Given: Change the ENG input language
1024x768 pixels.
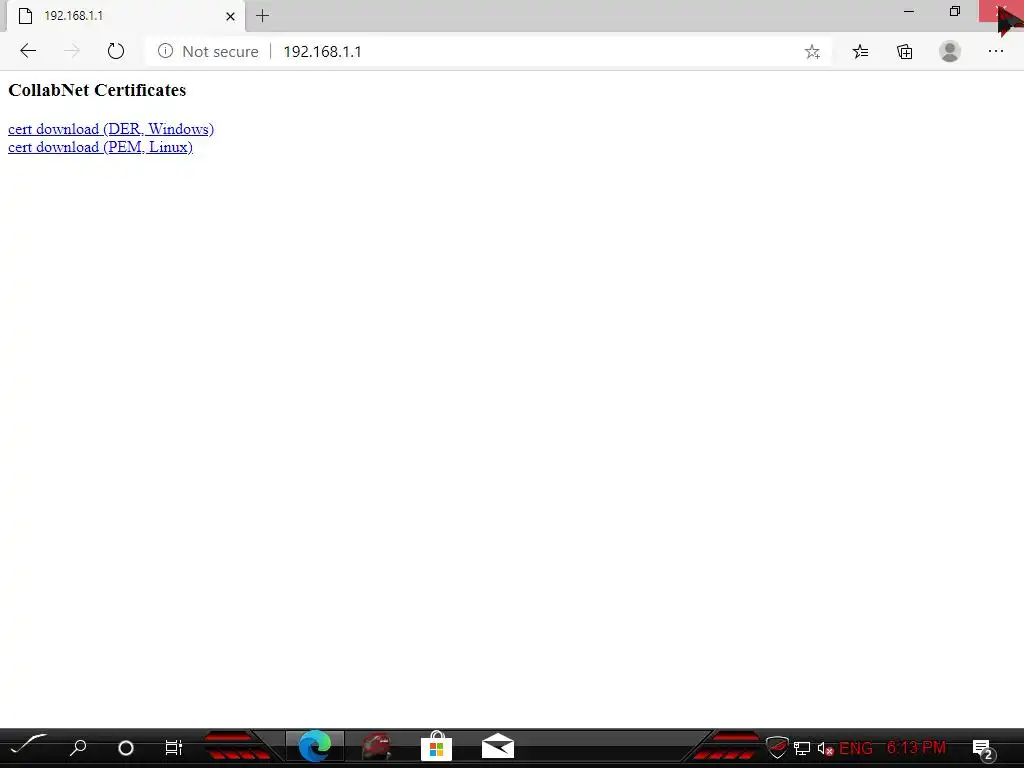Looking at the screenshot, I should 856,748.
